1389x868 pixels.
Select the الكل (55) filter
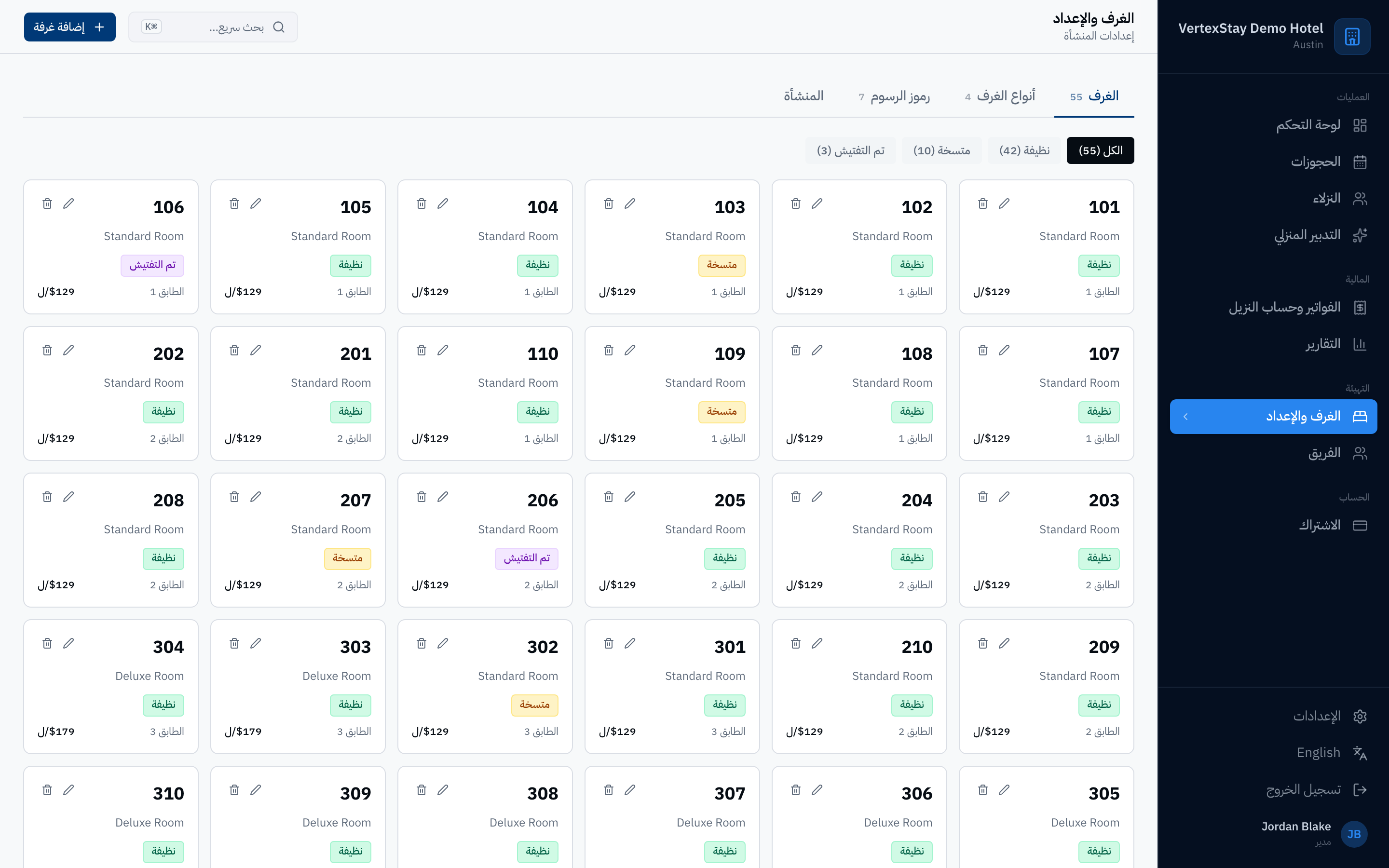pos(1100,150)
